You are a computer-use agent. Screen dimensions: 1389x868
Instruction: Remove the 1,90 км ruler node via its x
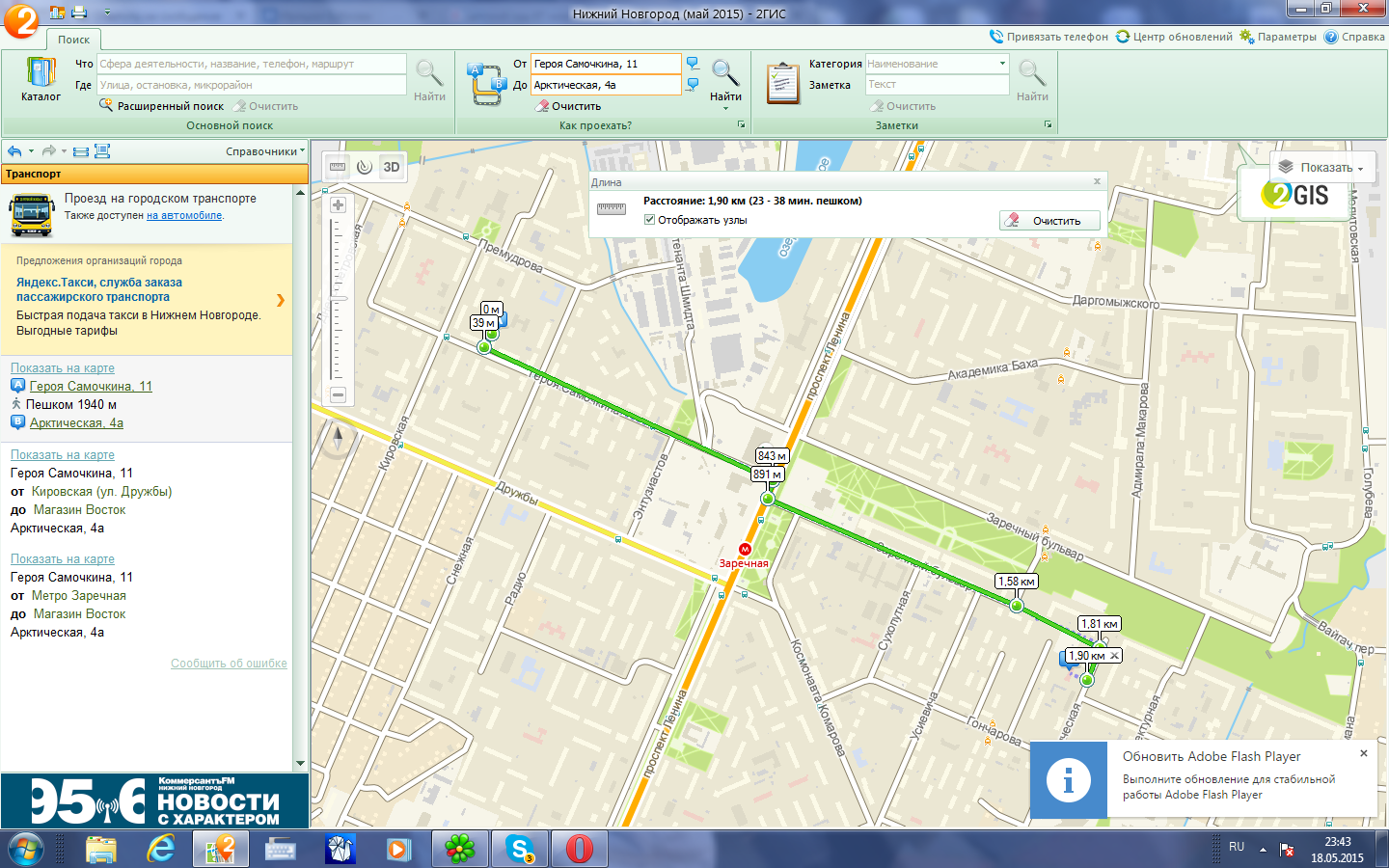[x=1114, y=656]
